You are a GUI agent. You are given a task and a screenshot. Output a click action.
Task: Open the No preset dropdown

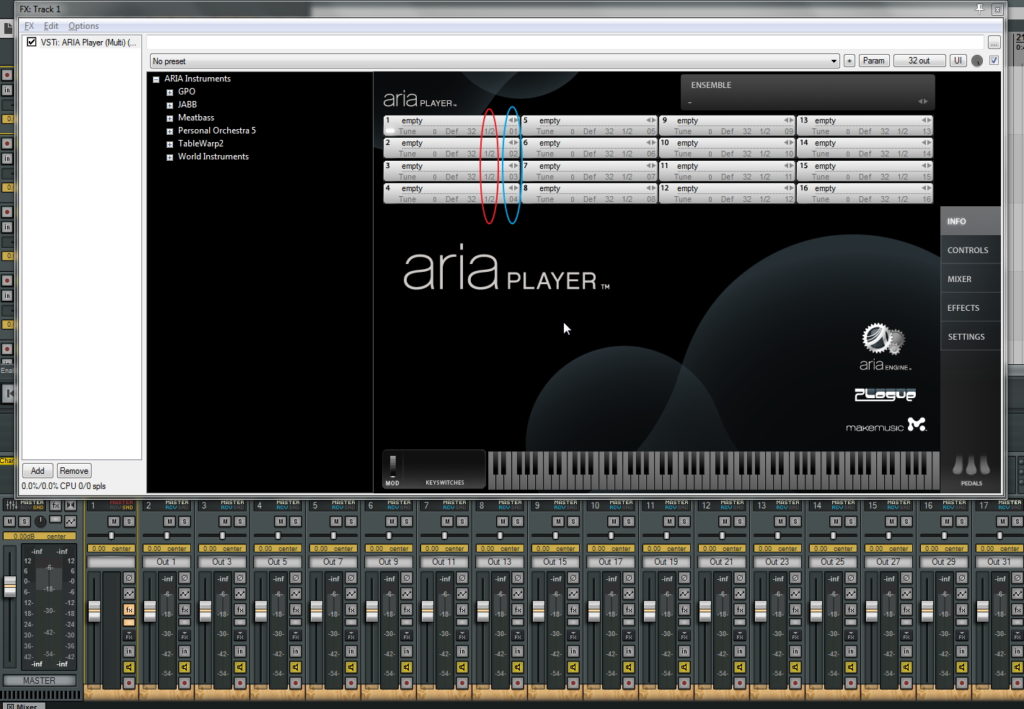coord(834,61)
